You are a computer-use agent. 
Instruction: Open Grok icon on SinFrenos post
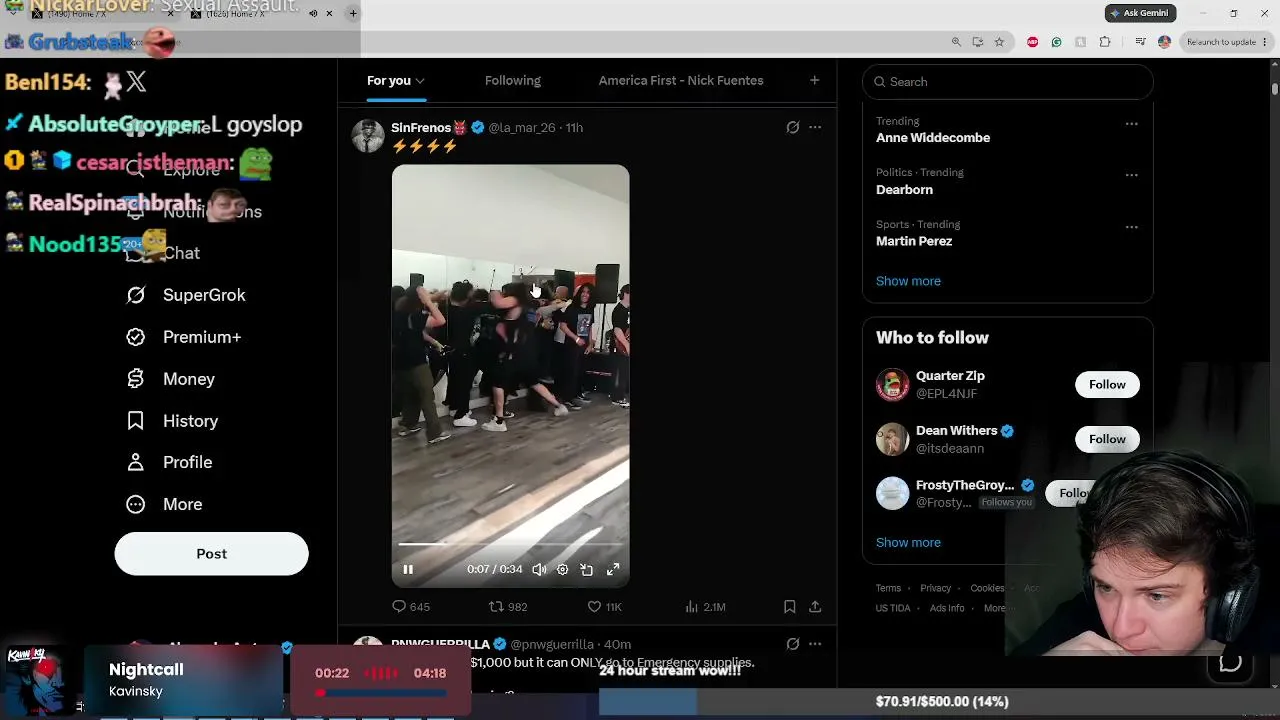(793, 127)
